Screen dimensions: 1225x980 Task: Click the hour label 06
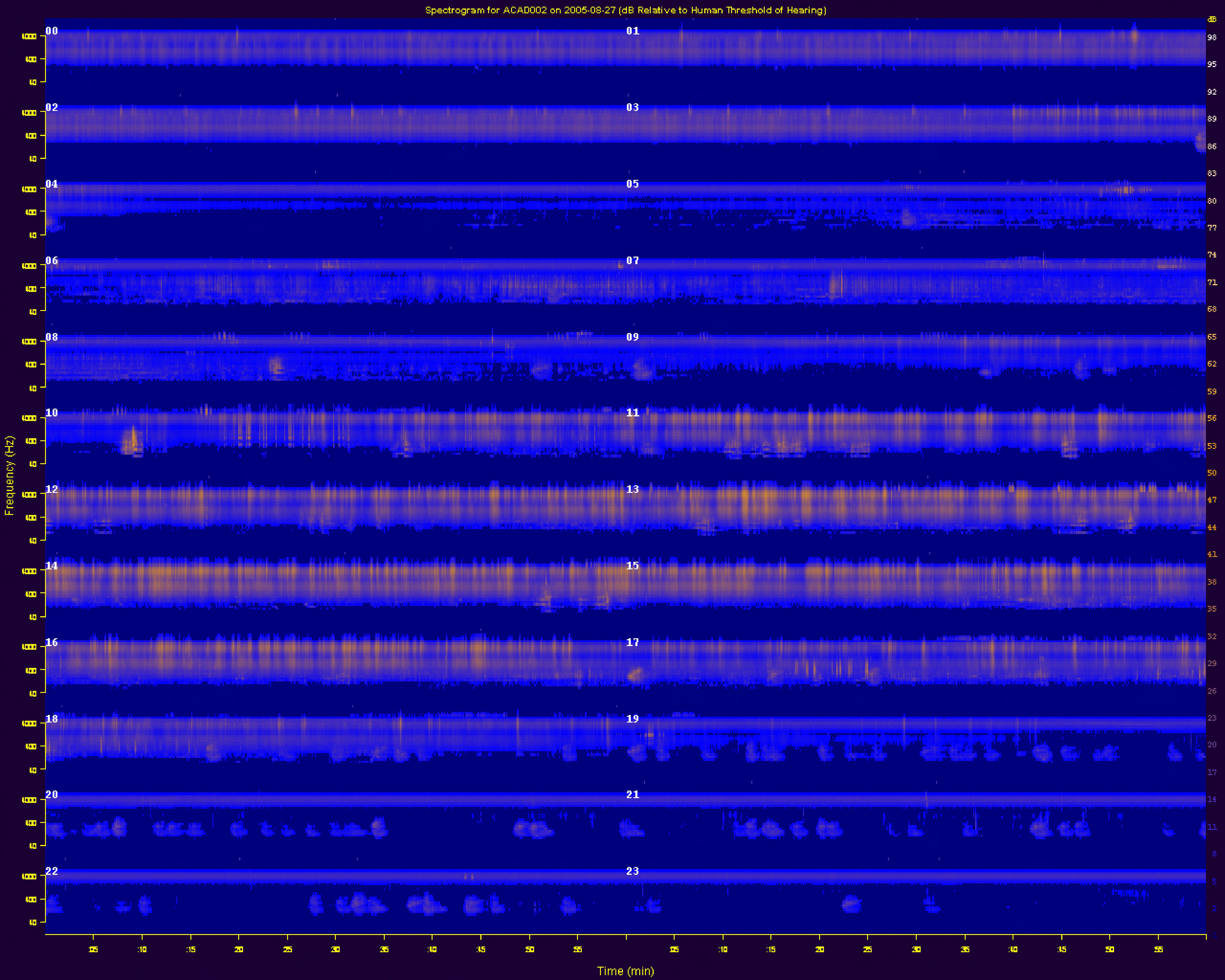click(52, 260)
